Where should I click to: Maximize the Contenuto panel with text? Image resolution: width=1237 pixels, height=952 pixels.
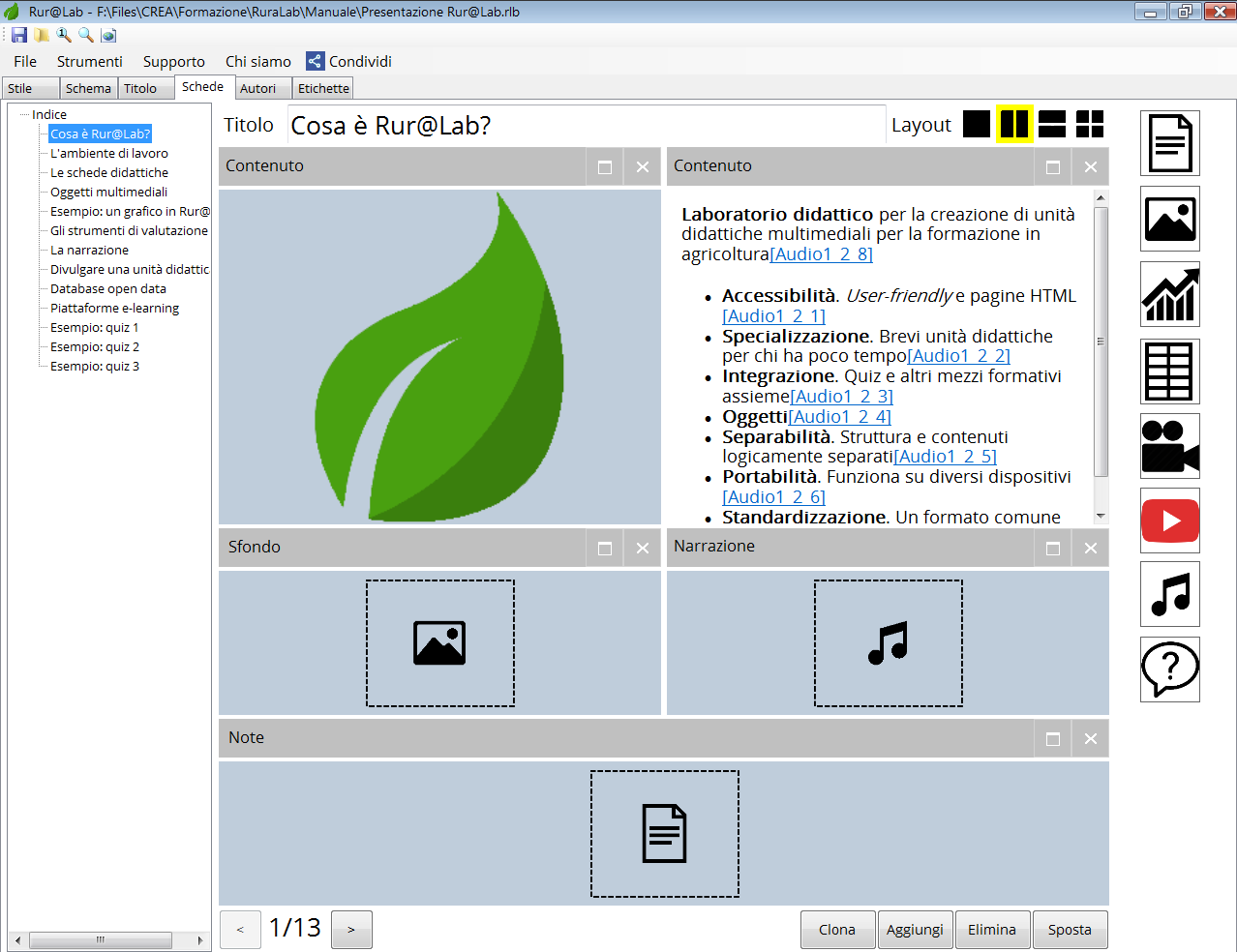tap(1053, 166)
